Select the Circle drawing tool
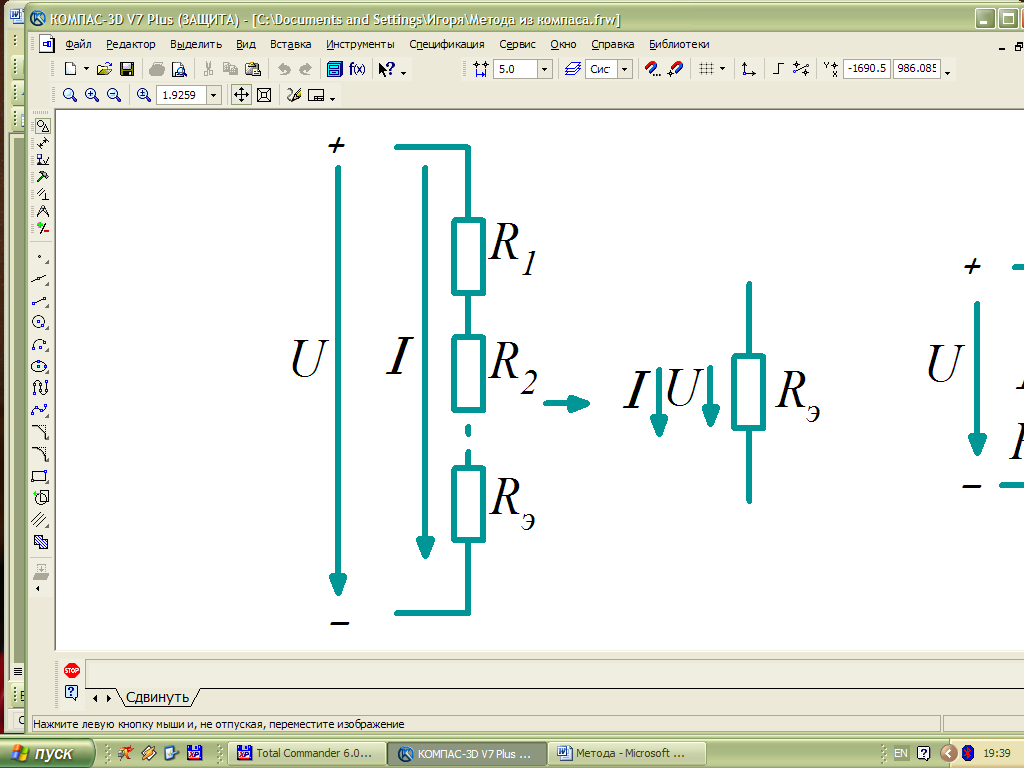Screen dimensions: 1024x768 click(x=40, y=322)
